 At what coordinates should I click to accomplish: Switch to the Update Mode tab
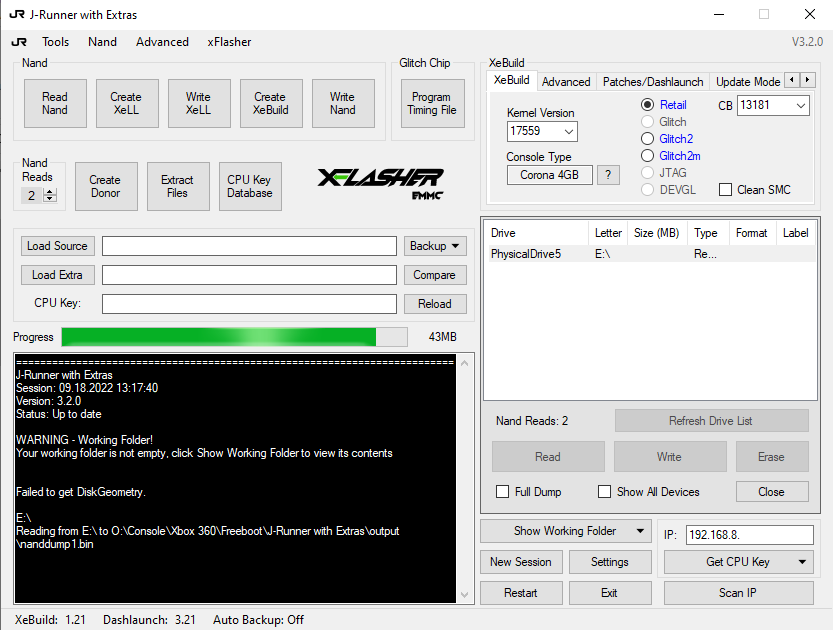(x=748, y=82)
